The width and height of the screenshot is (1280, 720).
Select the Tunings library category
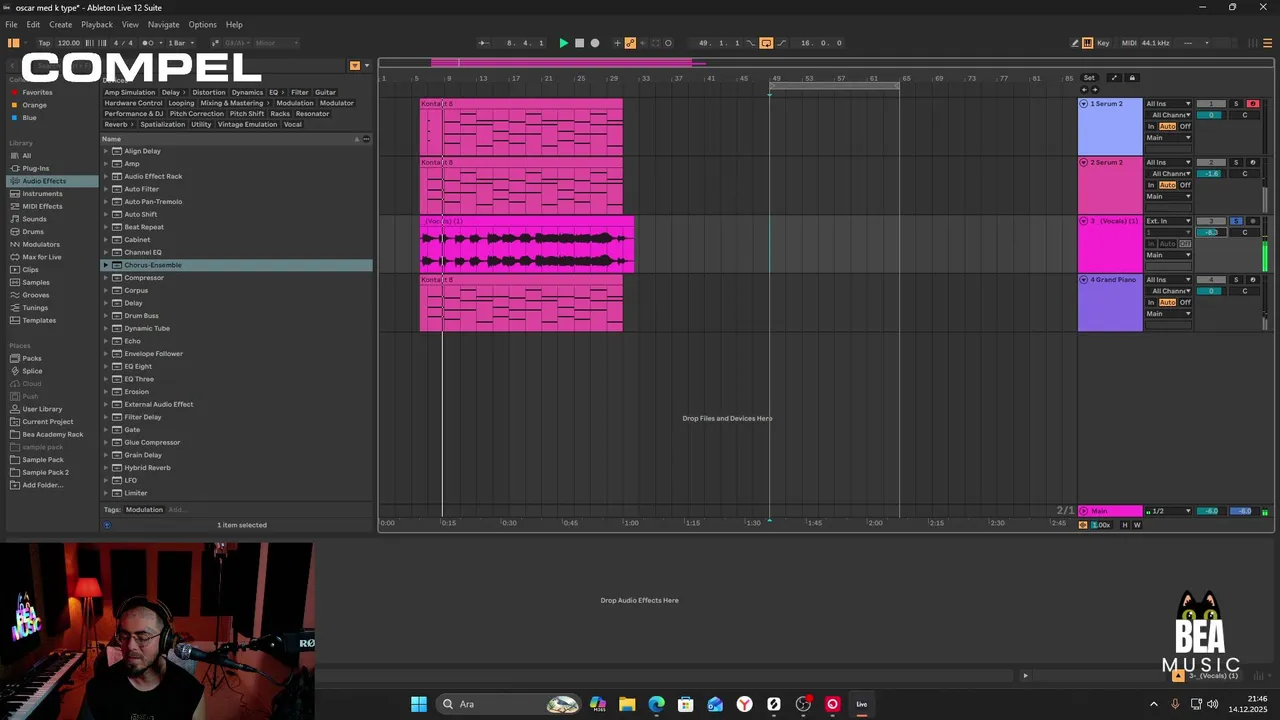pyautogui.click(x=35, y=308)
